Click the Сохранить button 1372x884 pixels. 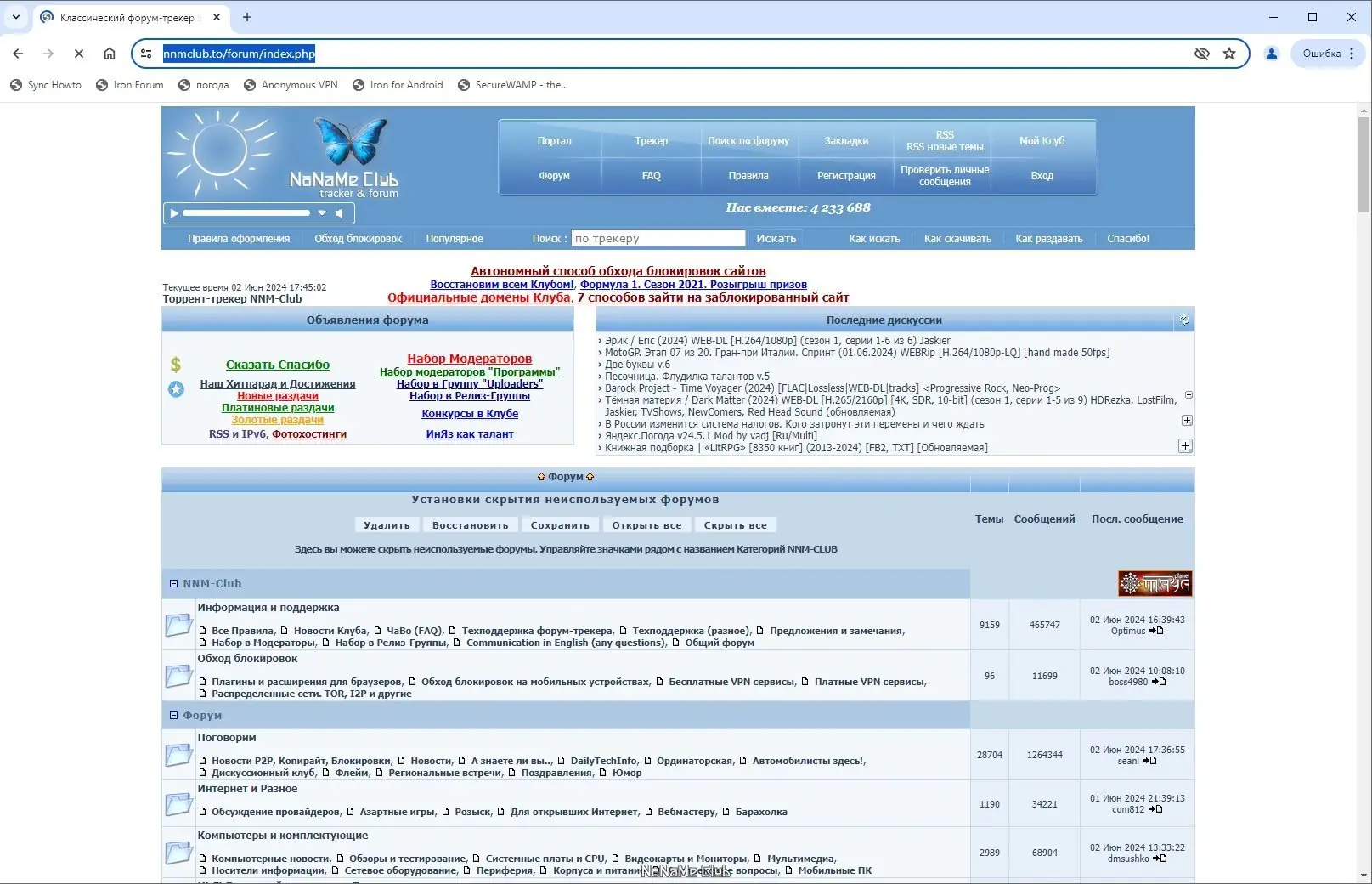(560, 525)
